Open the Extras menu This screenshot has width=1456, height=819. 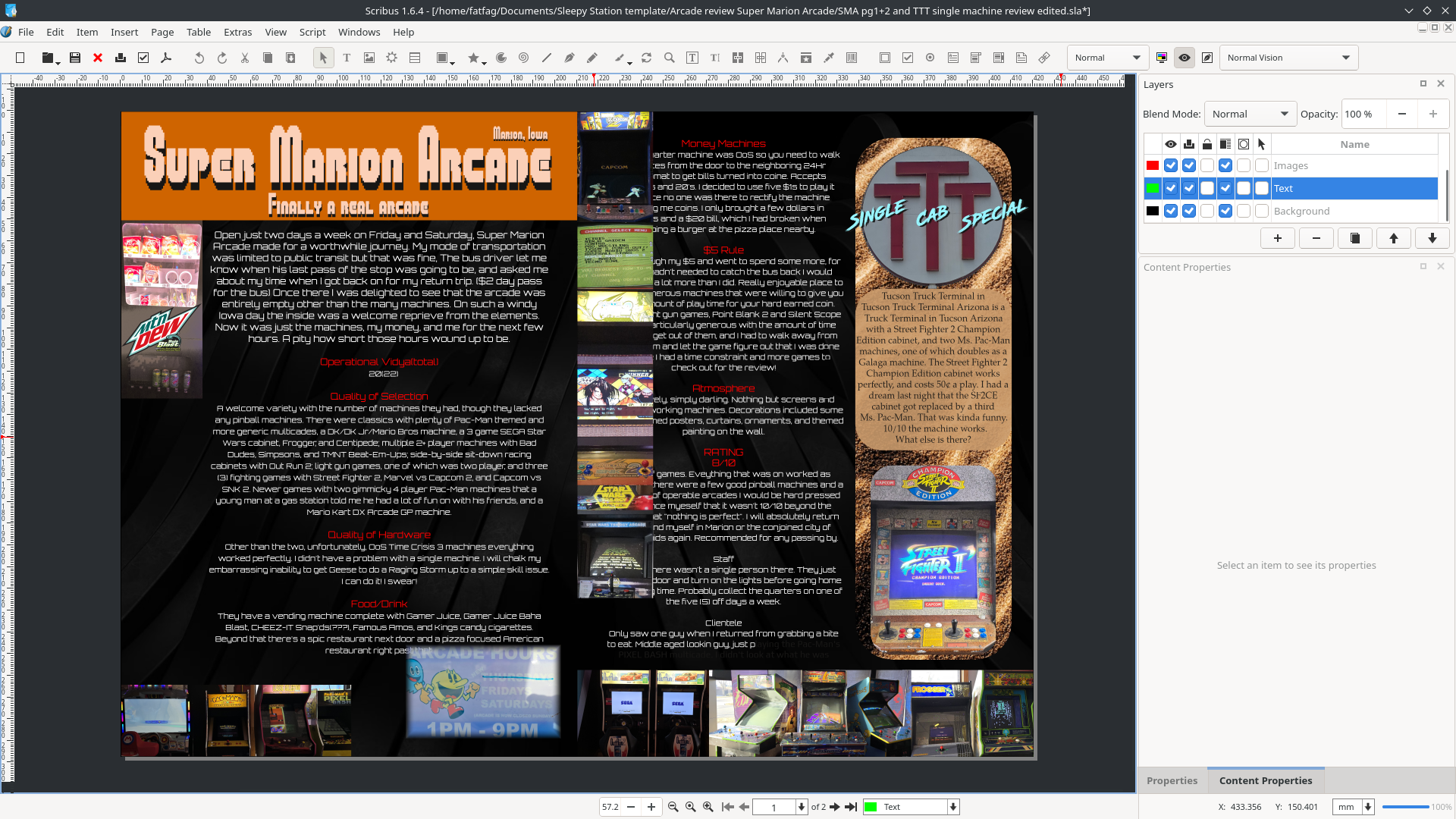(x=237, y=32)
